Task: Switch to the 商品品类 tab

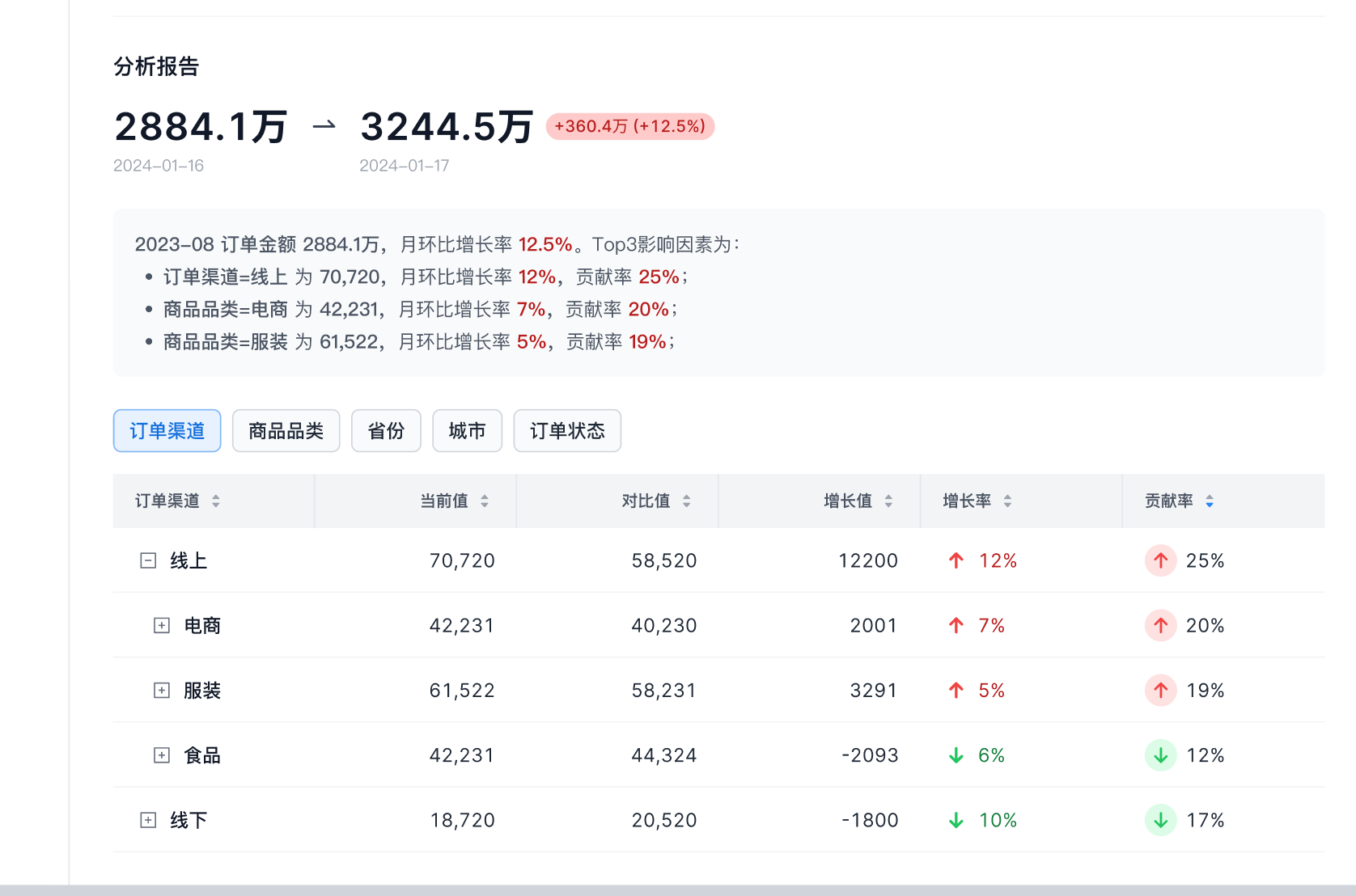Action: point(286,431)
